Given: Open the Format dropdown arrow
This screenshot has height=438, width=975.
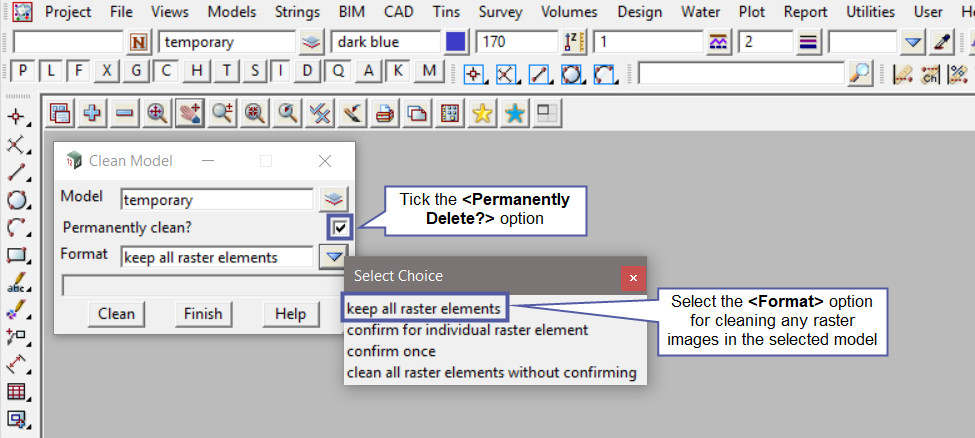Looking at the screenshot, I should point(333,257).
